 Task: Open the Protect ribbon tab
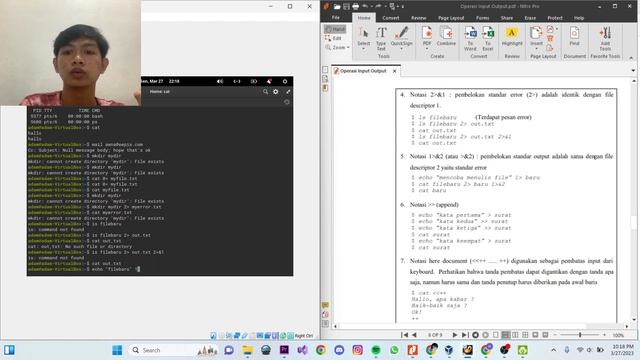coord(555,18)
